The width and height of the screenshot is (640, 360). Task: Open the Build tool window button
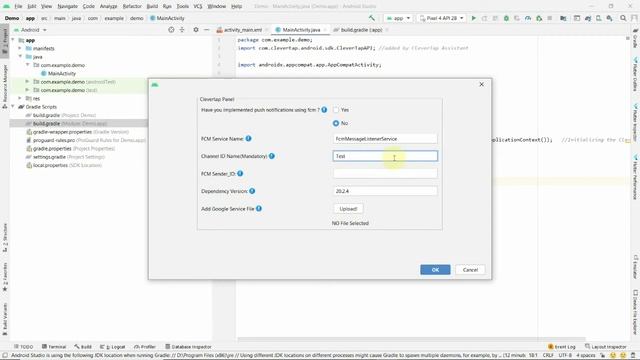pyautogui.click(x=83, y=347)
